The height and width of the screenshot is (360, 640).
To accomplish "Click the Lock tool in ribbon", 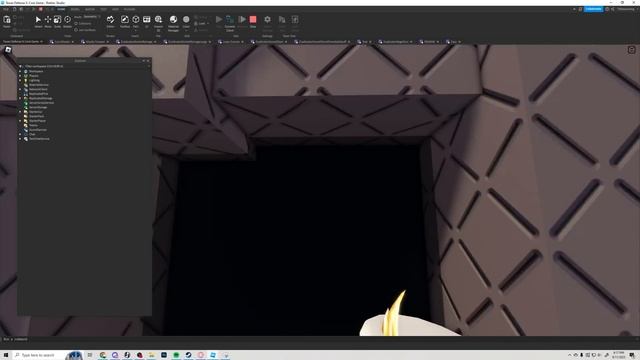I will pyautogui.click(x=200, y=24).
